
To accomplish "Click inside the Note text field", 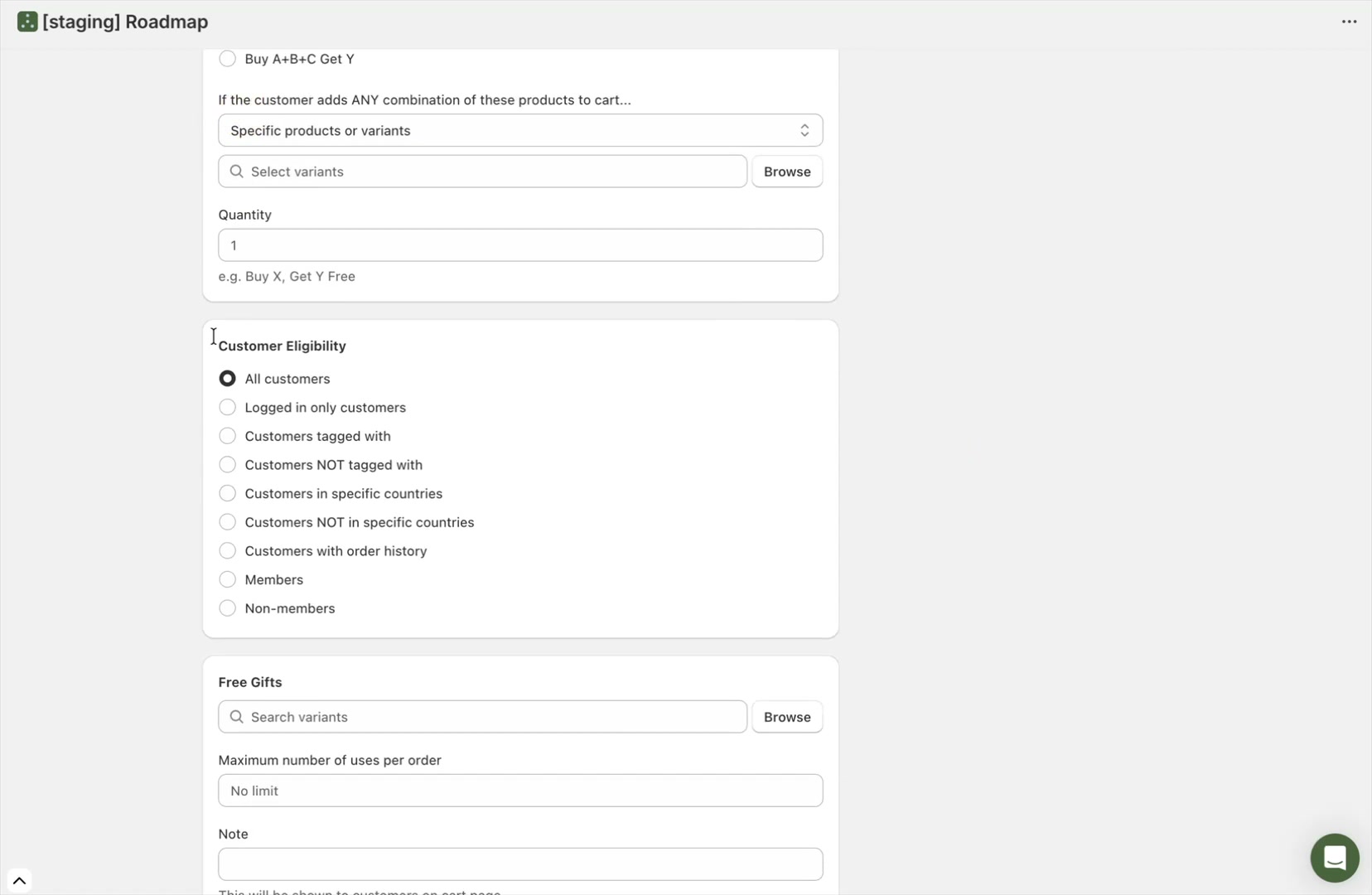I will 520,864.
